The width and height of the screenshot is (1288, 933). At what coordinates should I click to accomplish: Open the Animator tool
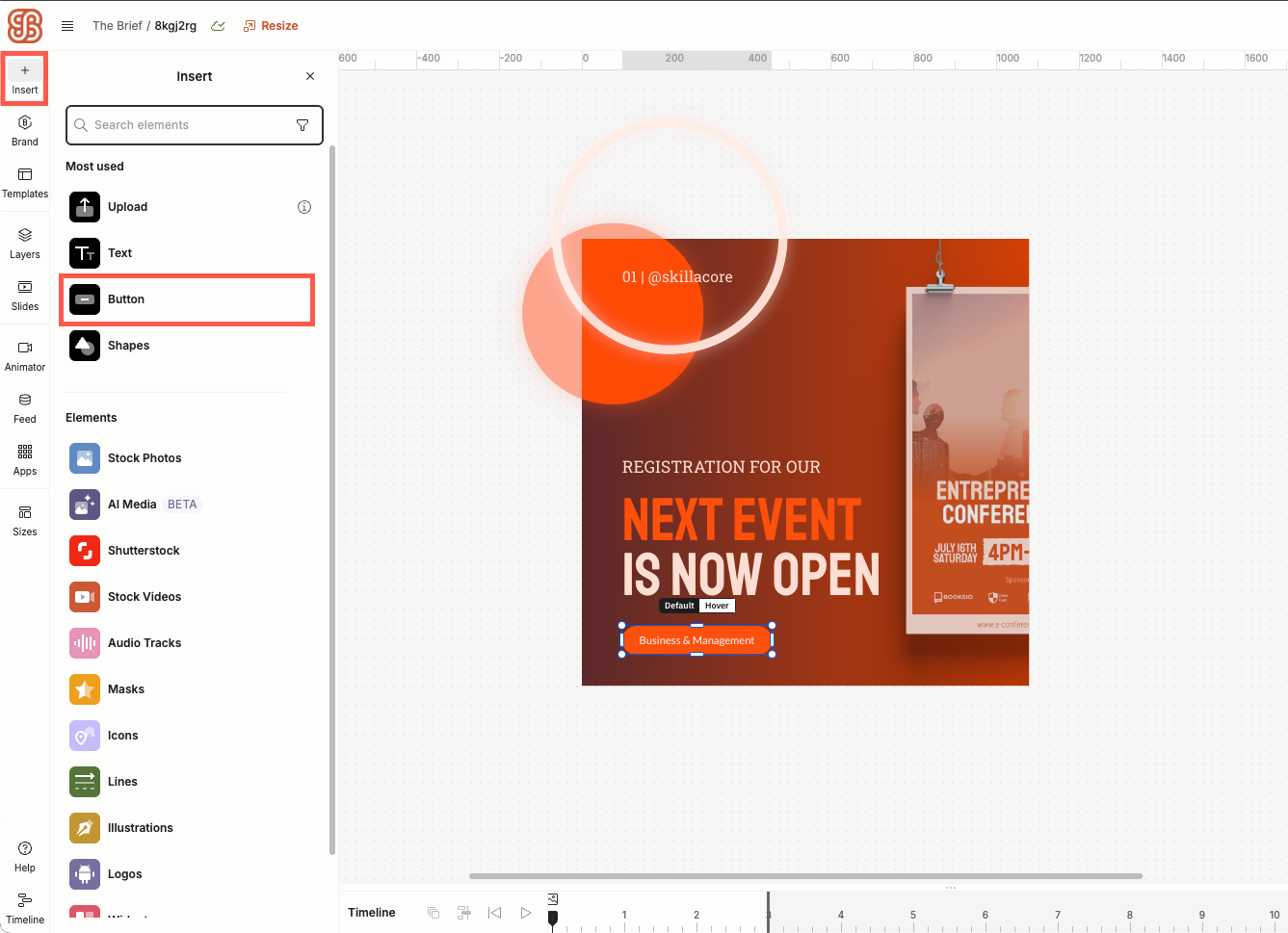[x=25, y=355]
